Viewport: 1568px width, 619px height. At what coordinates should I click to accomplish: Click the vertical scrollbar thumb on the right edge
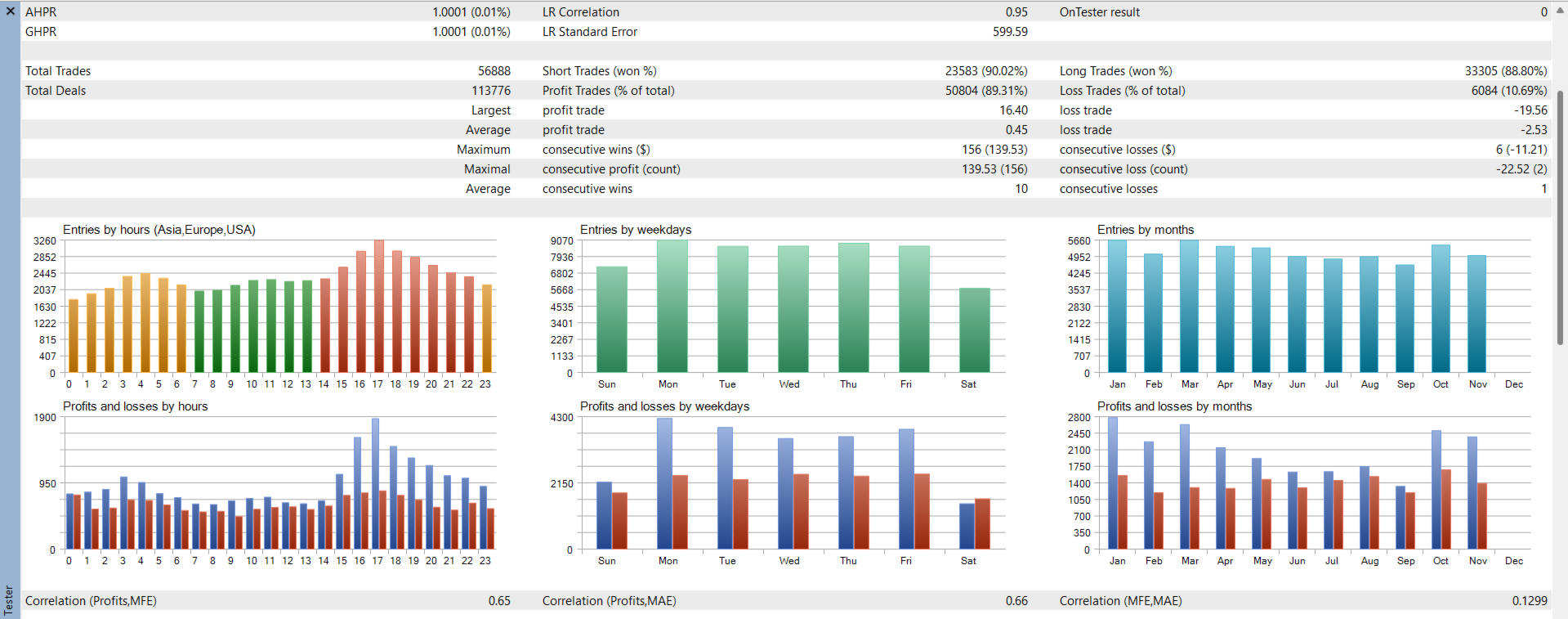click(1560, 218)
